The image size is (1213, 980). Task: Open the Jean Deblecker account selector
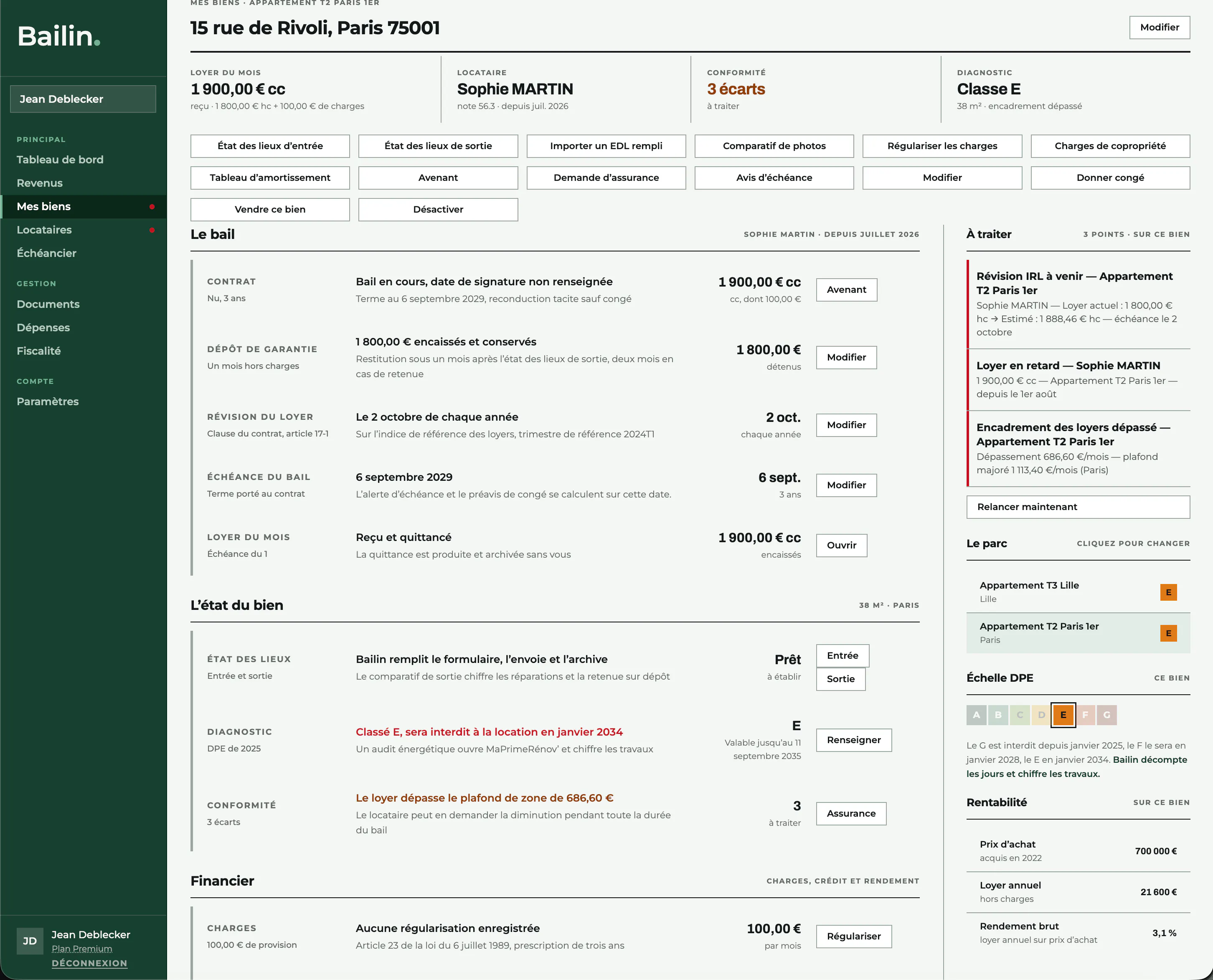pos(83,99)
